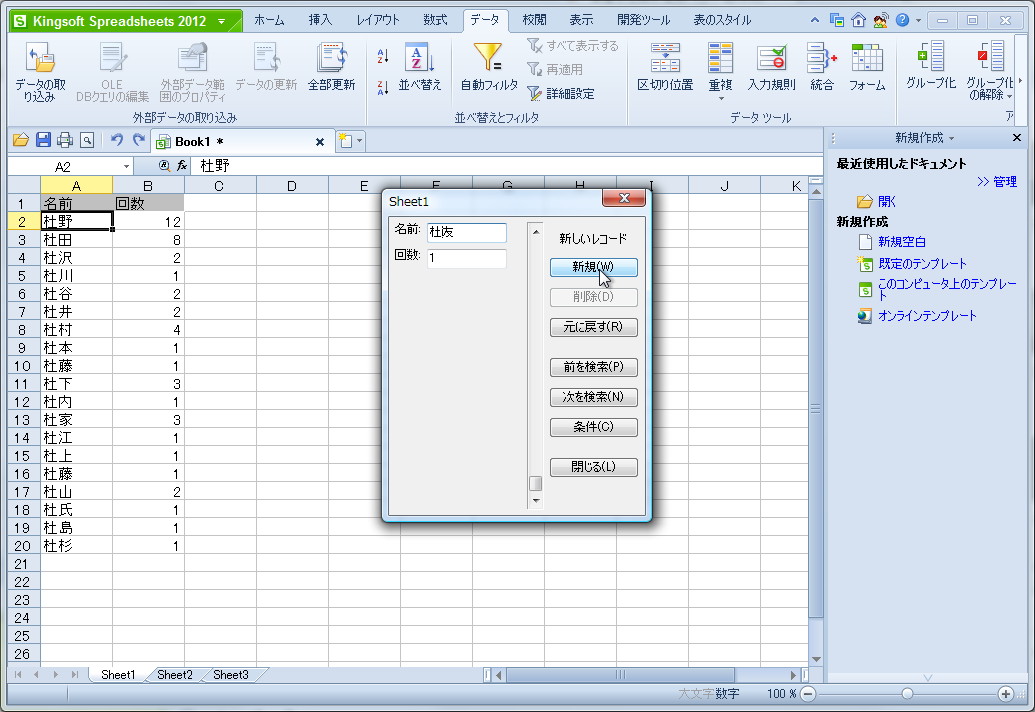
Task: Save the workbook with the floppy icon
Action: coord(44,140)
